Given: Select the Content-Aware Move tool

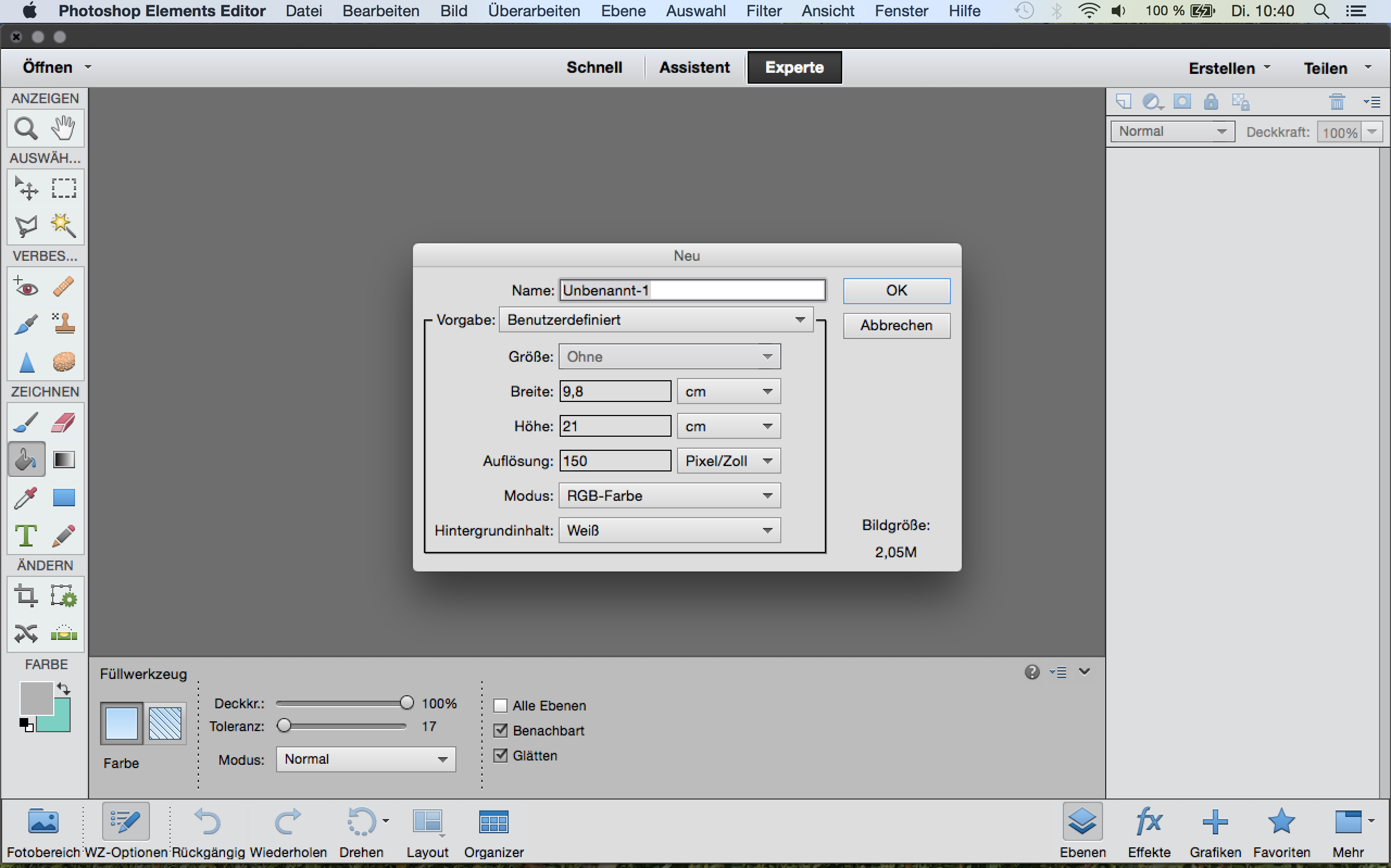Looking at the screenshot, I should (26, 634).
